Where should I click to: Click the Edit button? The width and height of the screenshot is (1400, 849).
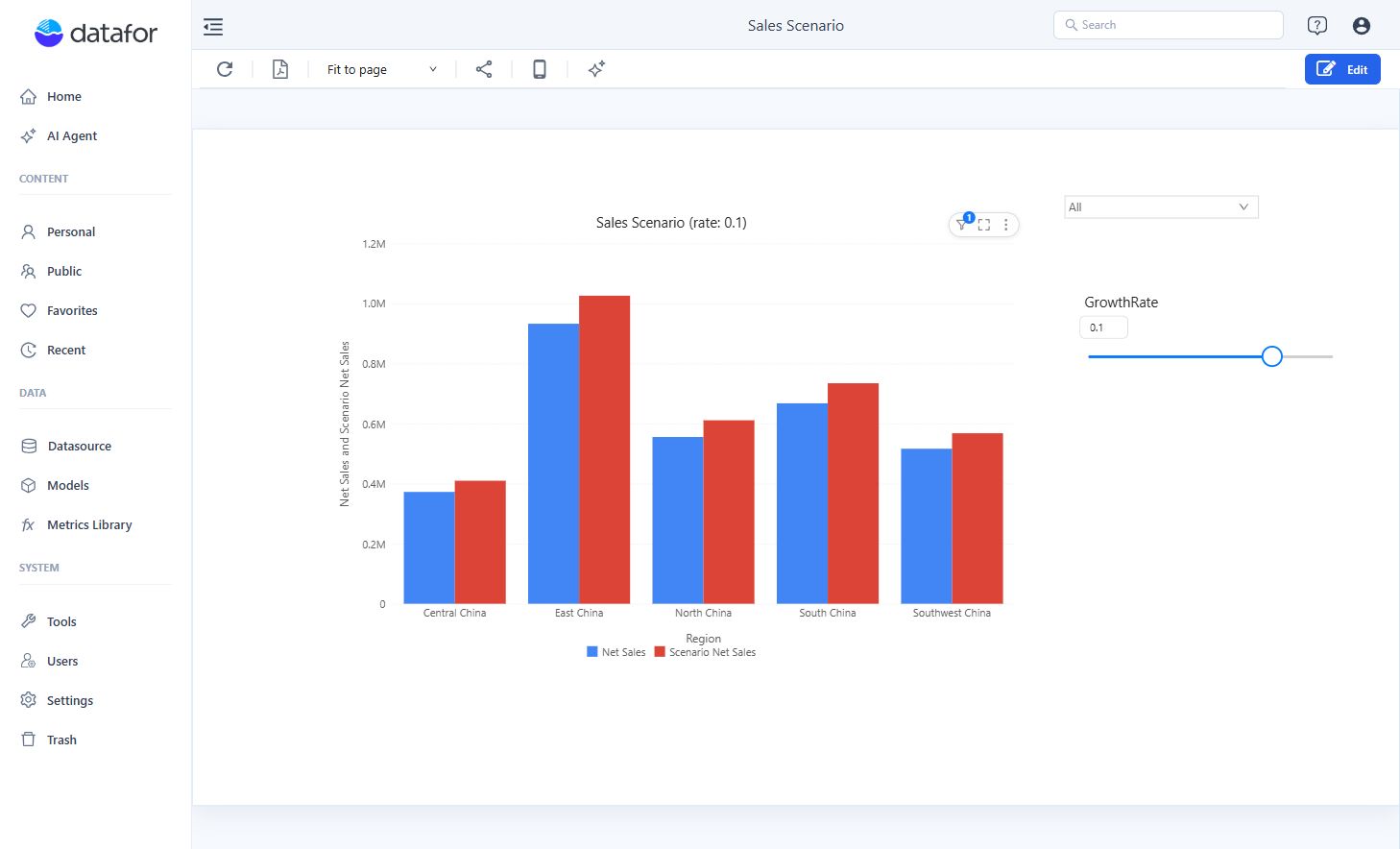(x=1342, y=69)
